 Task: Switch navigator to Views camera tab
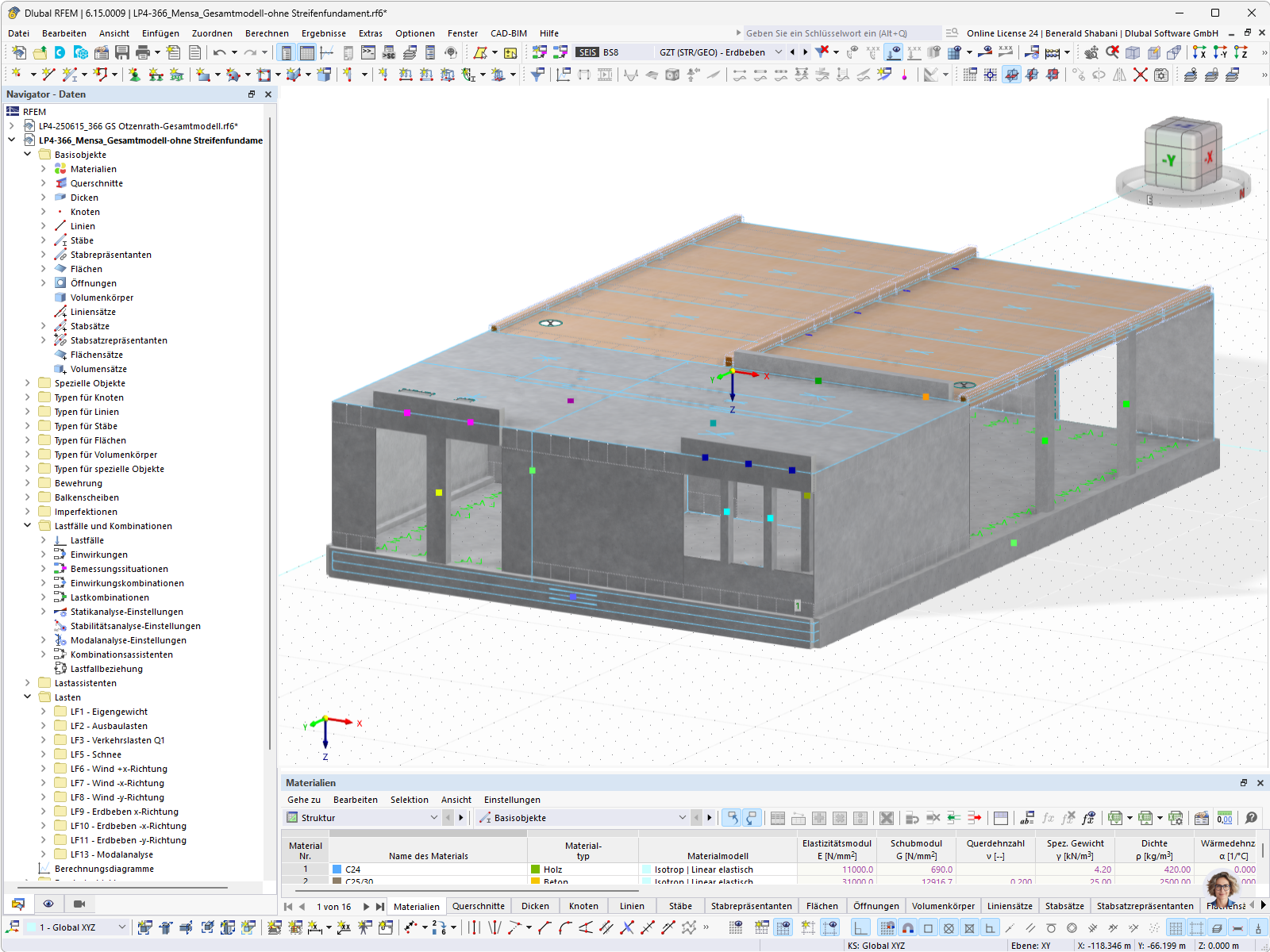click(x=79, y=904)
